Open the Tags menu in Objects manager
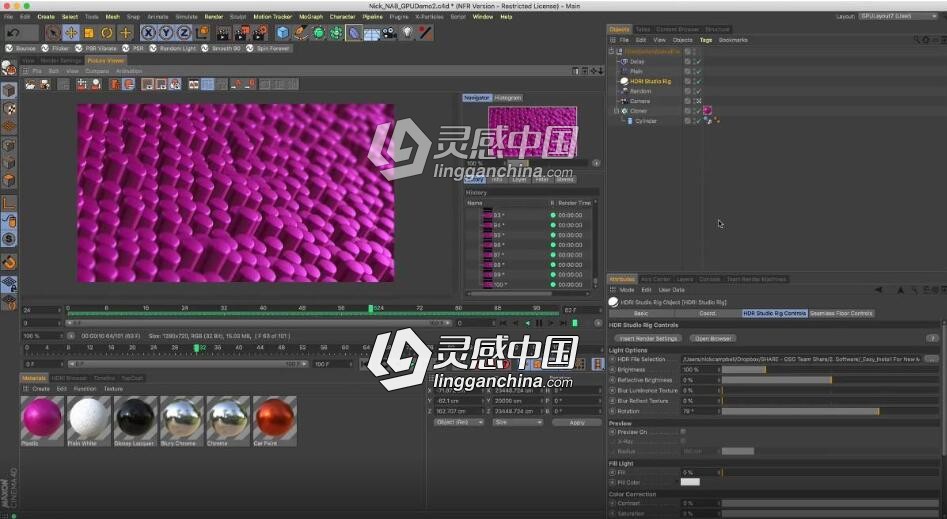Viewport: 947px width, 519px height. (706, 40)
